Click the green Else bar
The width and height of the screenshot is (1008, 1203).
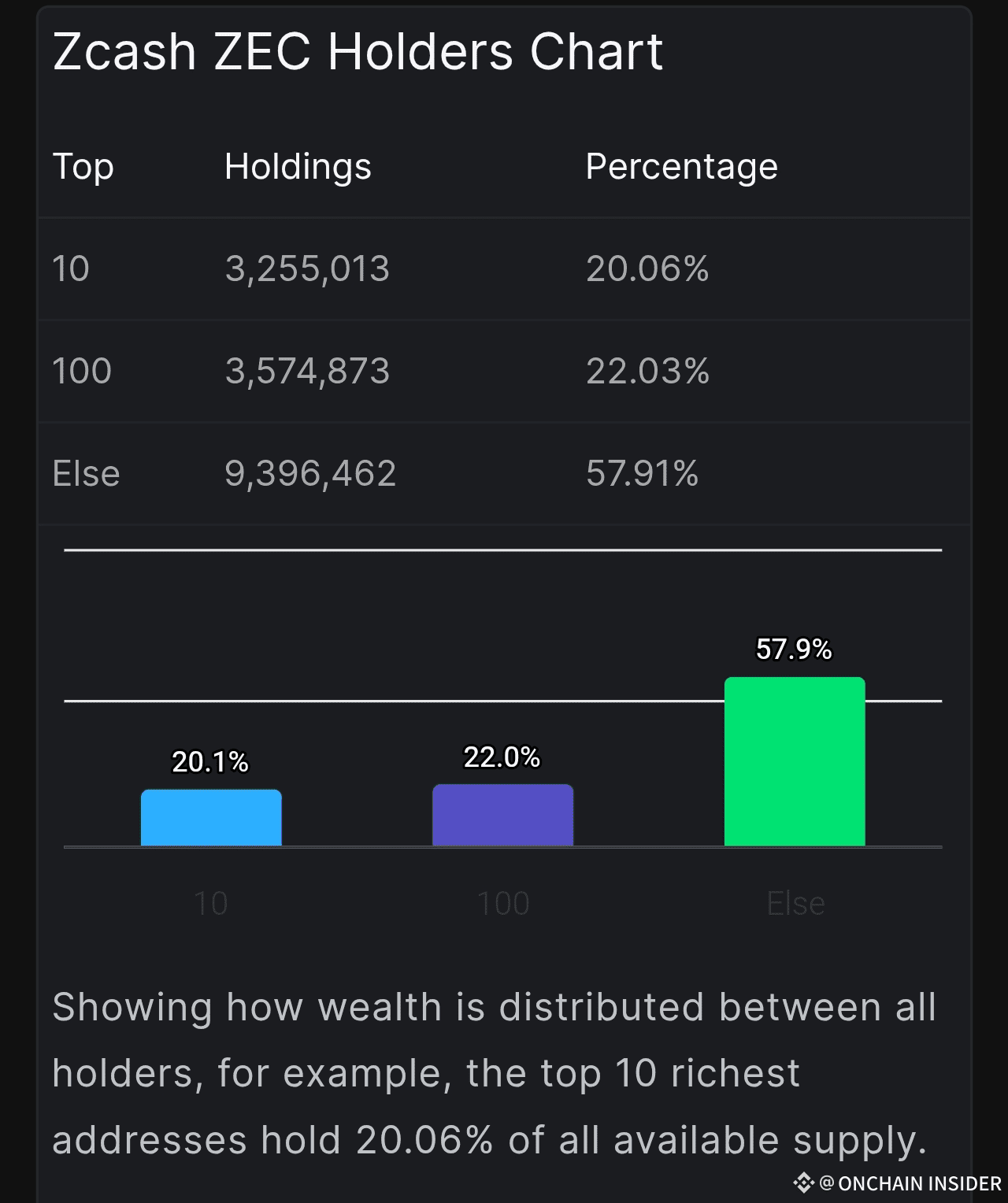pyautogui.click(x=794, y=761)
